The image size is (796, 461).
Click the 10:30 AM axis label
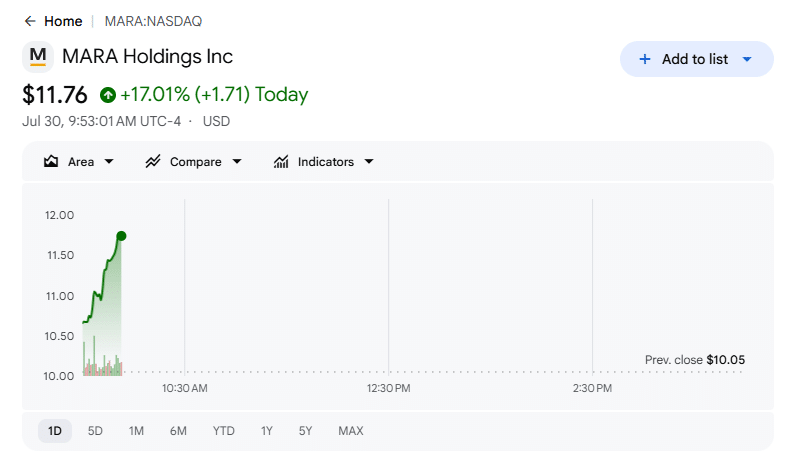click(185, 388)
